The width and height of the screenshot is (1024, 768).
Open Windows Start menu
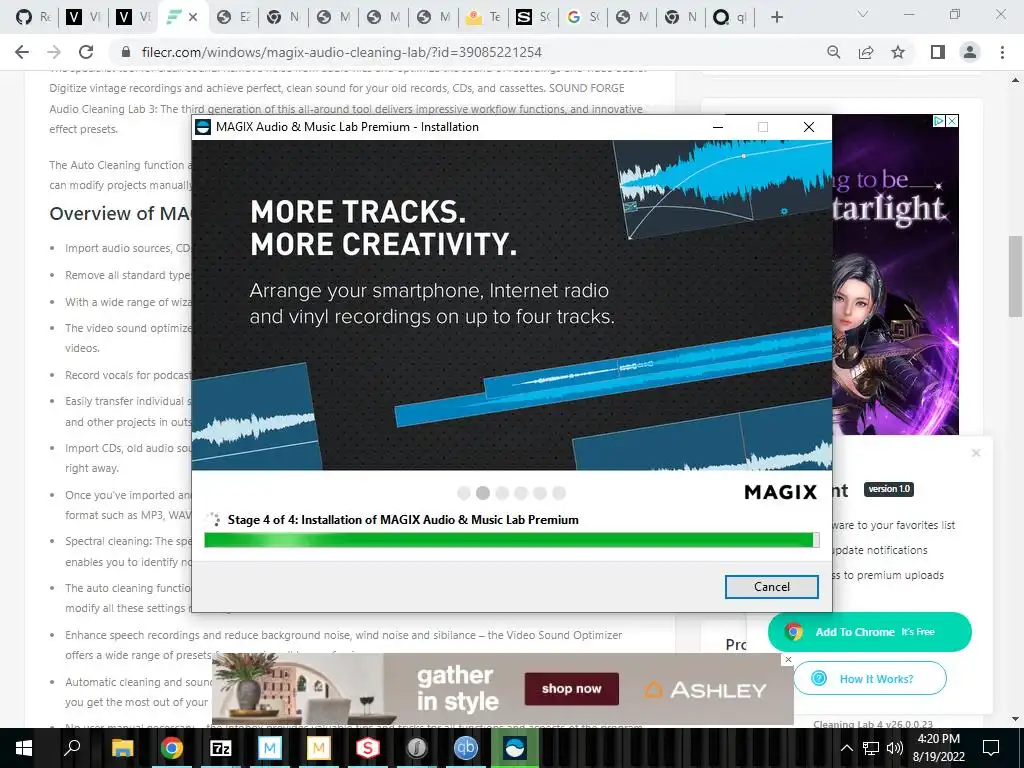coord(23,748)
